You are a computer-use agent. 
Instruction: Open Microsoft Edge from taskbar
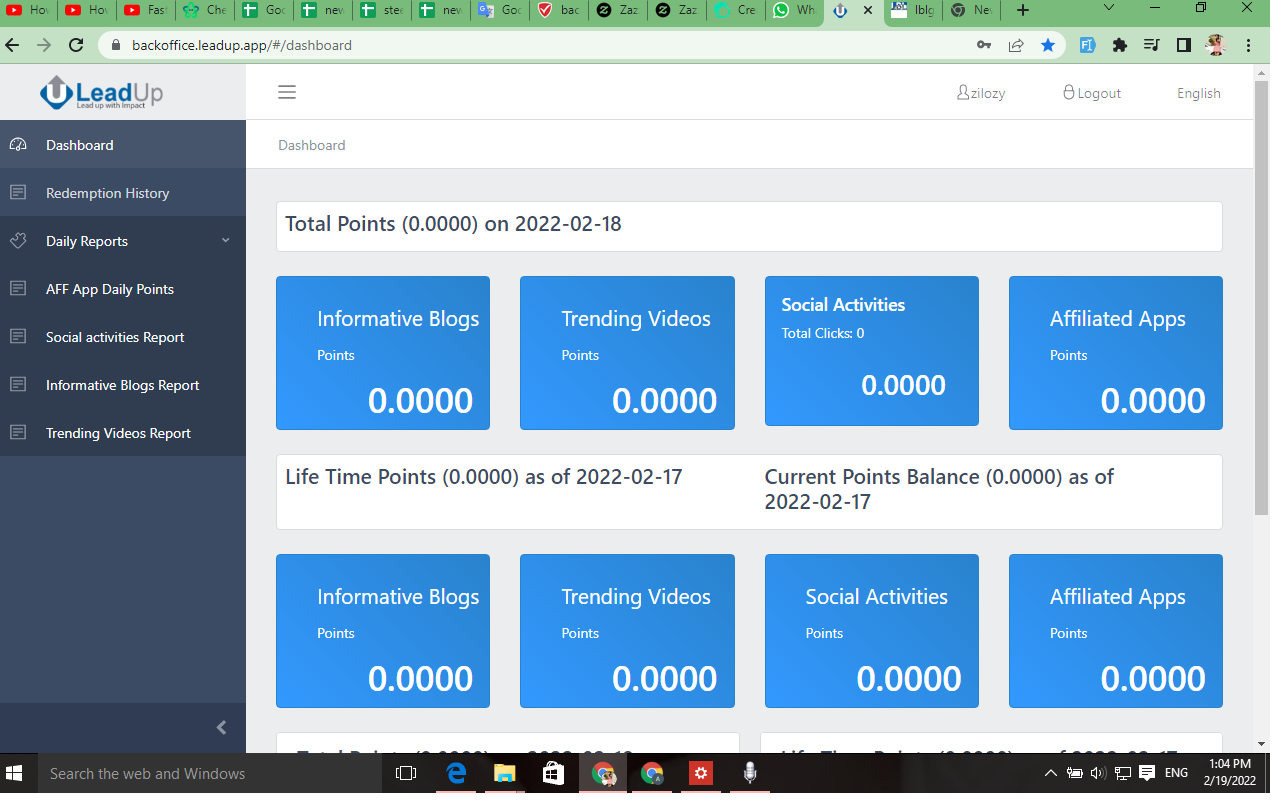(x=456, y=773)
